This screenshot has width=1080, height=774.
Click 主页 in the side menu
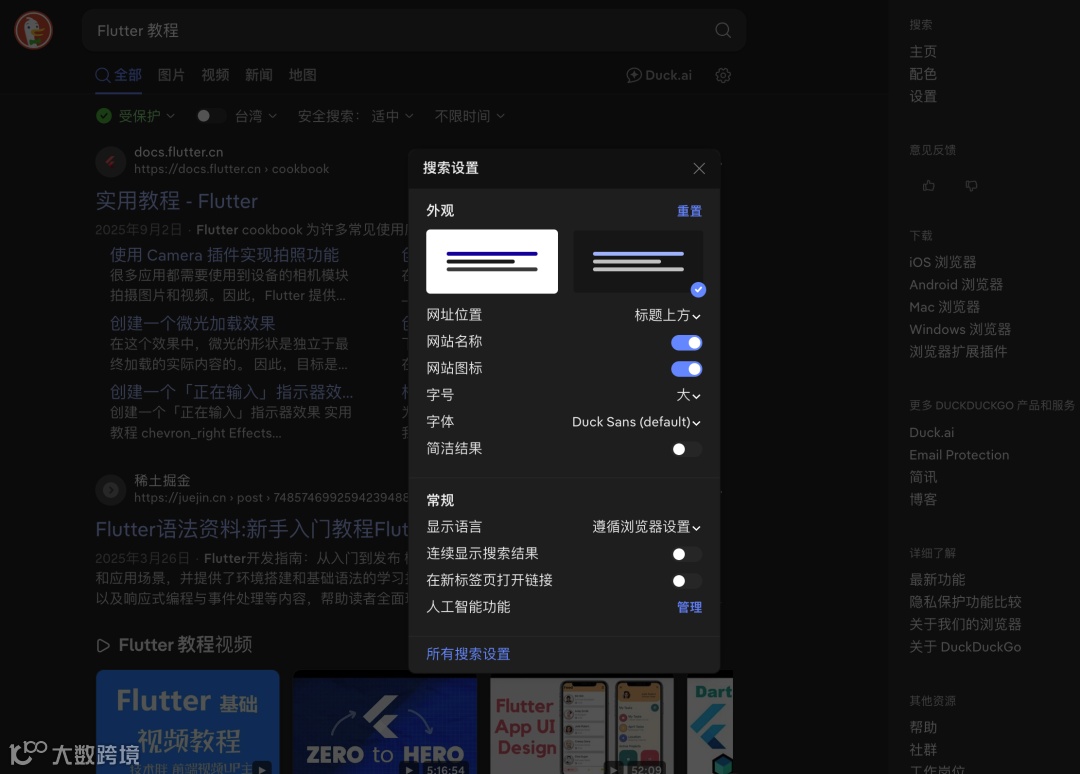pos(923,52)
